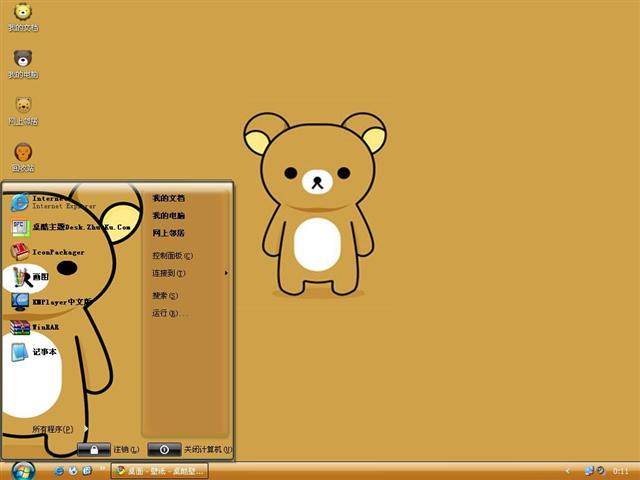Viewport: 640px width, 480px height.
Task: Open Internet Explorer quick launch icon
Action: (x=59, y=471)
